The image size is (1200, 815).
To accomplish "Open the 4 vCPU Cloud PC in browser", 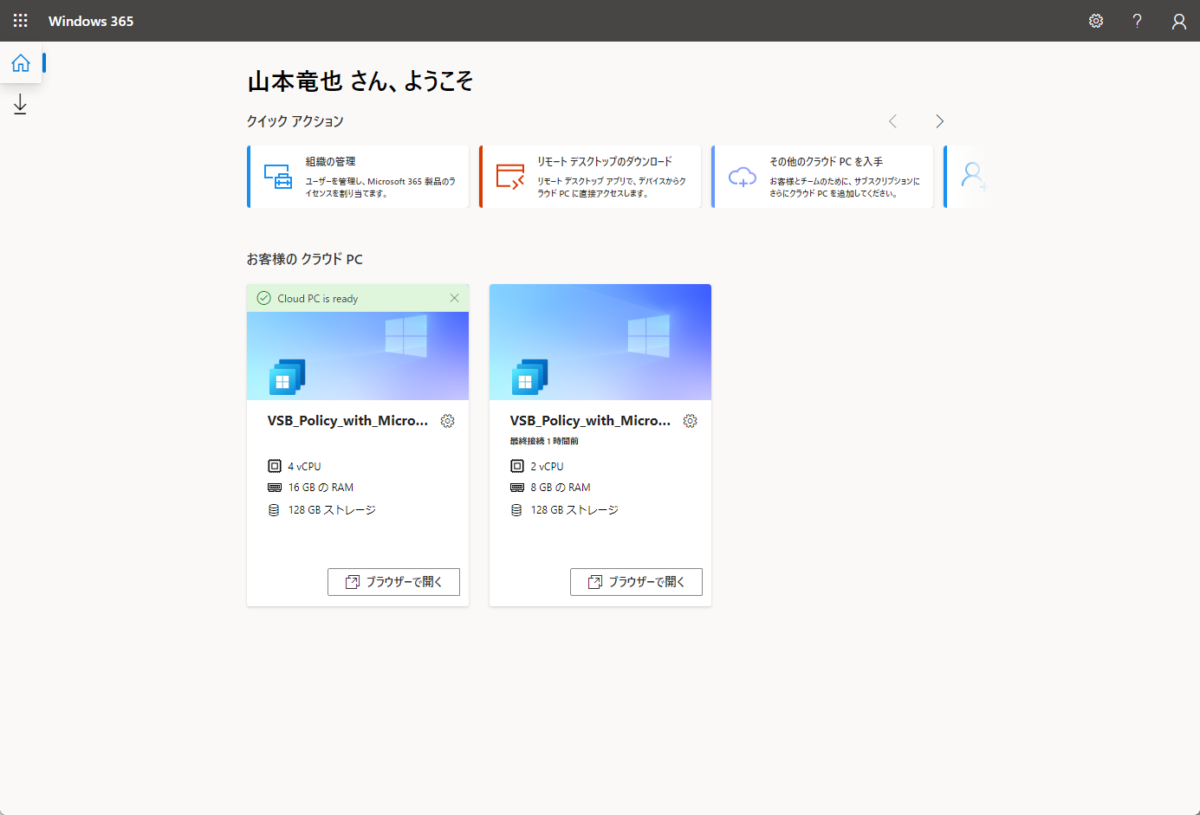I will pos(394,582).
